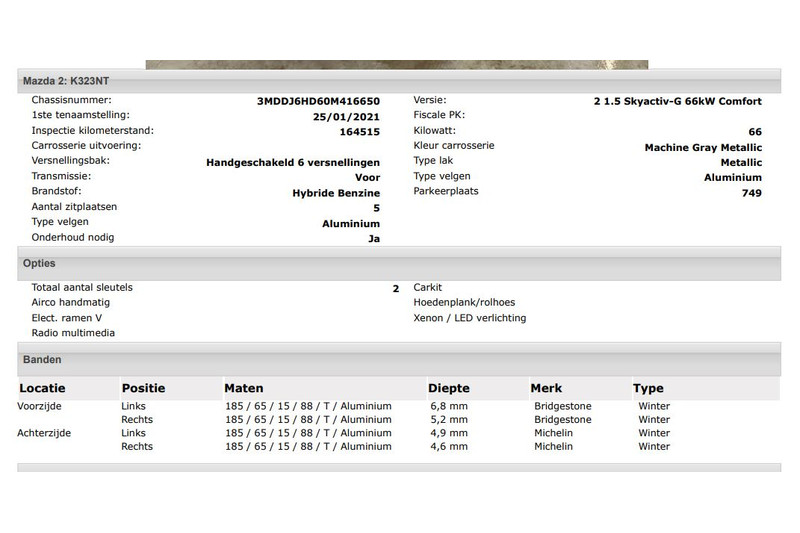The image size is (800, 533).
Task: Select the Positie column header
Action: [x=143, y=388]
